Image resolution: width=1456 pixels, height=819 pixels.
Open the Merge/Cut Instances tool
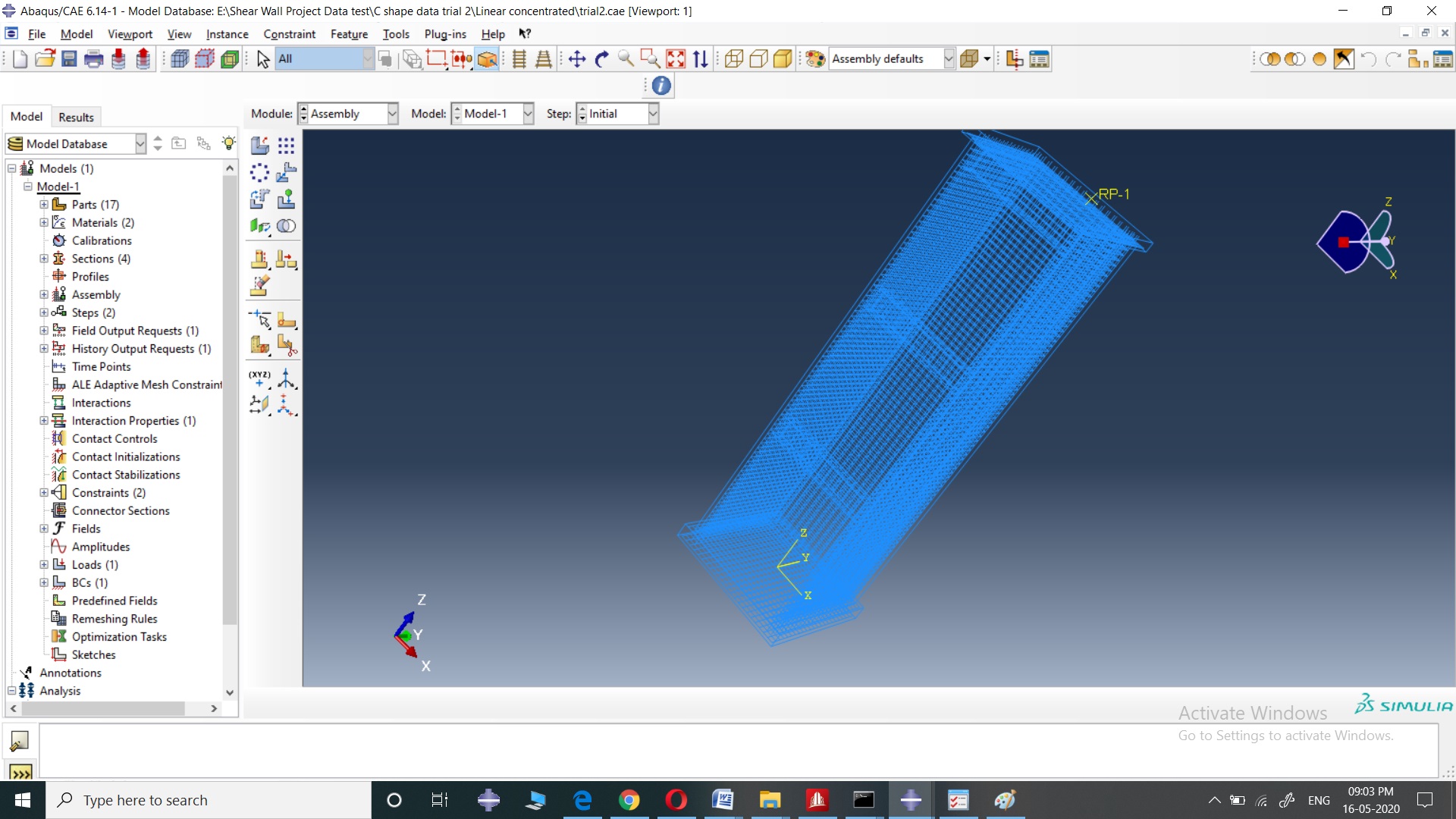click(286, 226)
